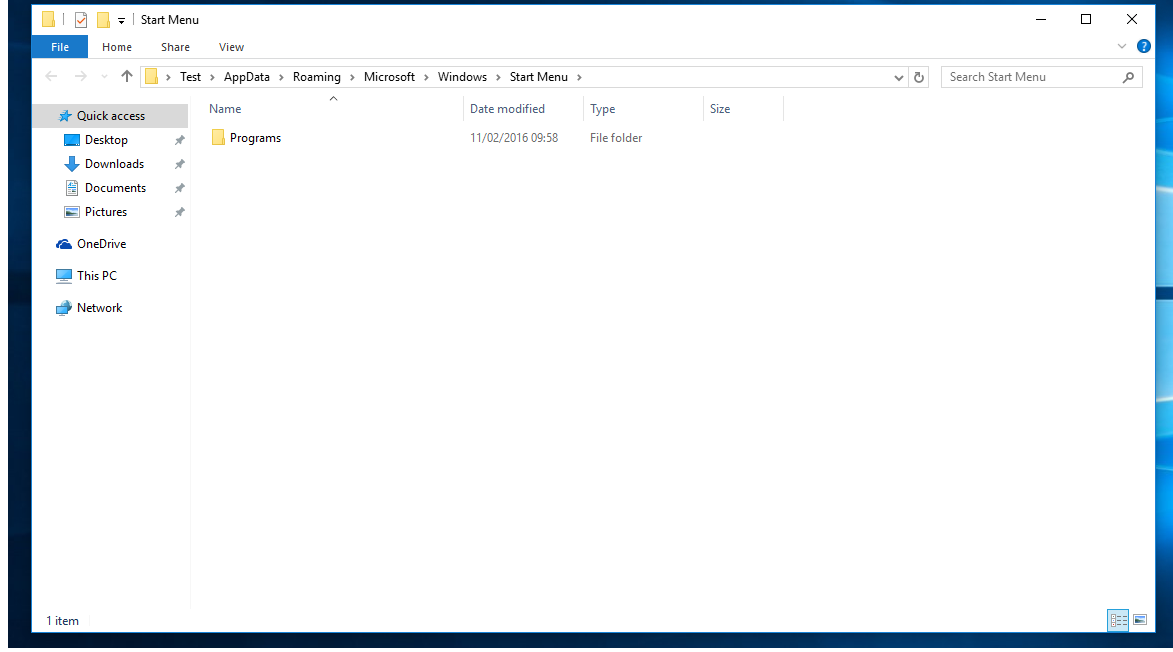Switch to the Home ribbon tab
Viewport: 1173px width, 652px height.
[117, 47]
